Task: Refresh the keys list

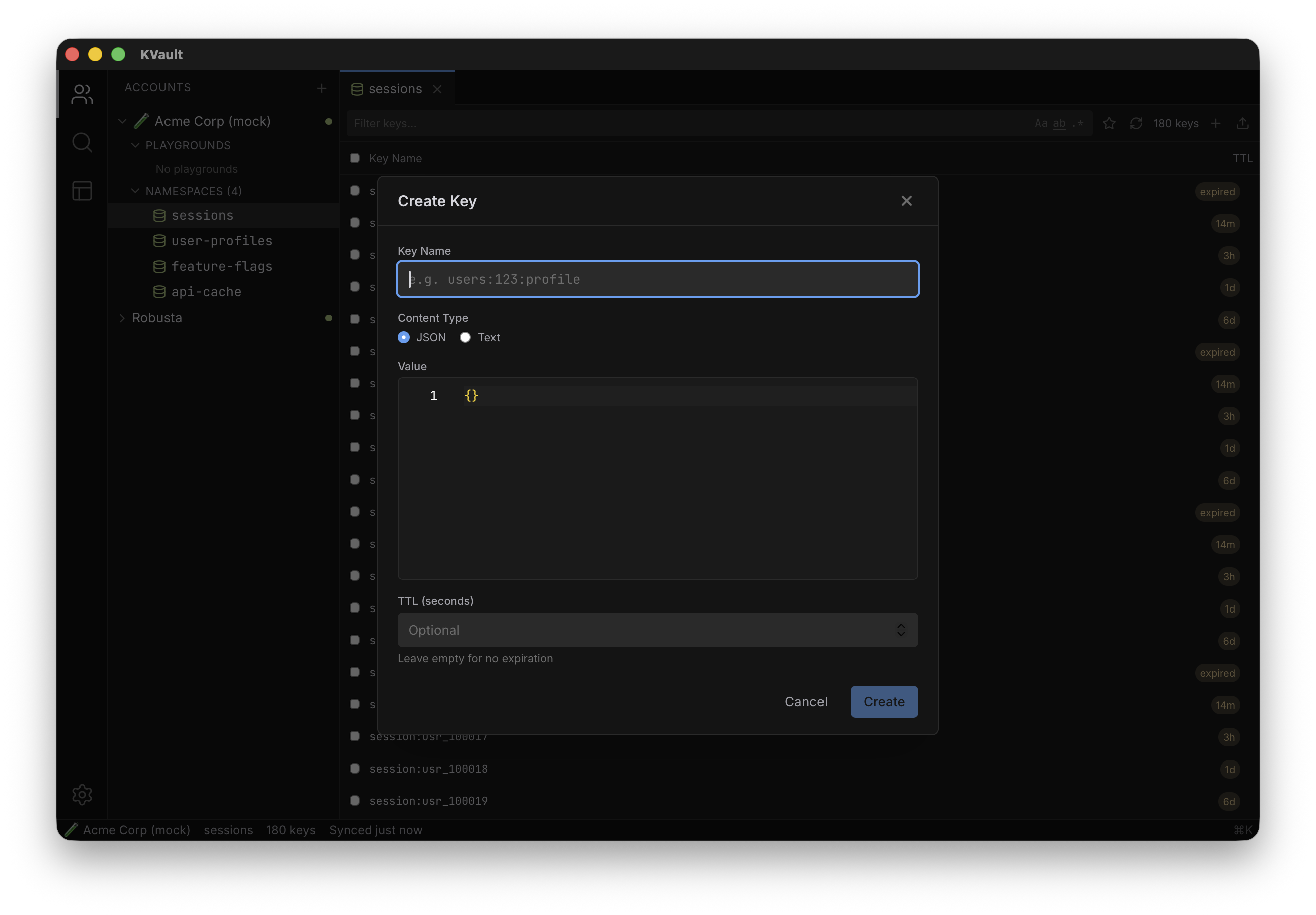Action: tap(1136, 123)
